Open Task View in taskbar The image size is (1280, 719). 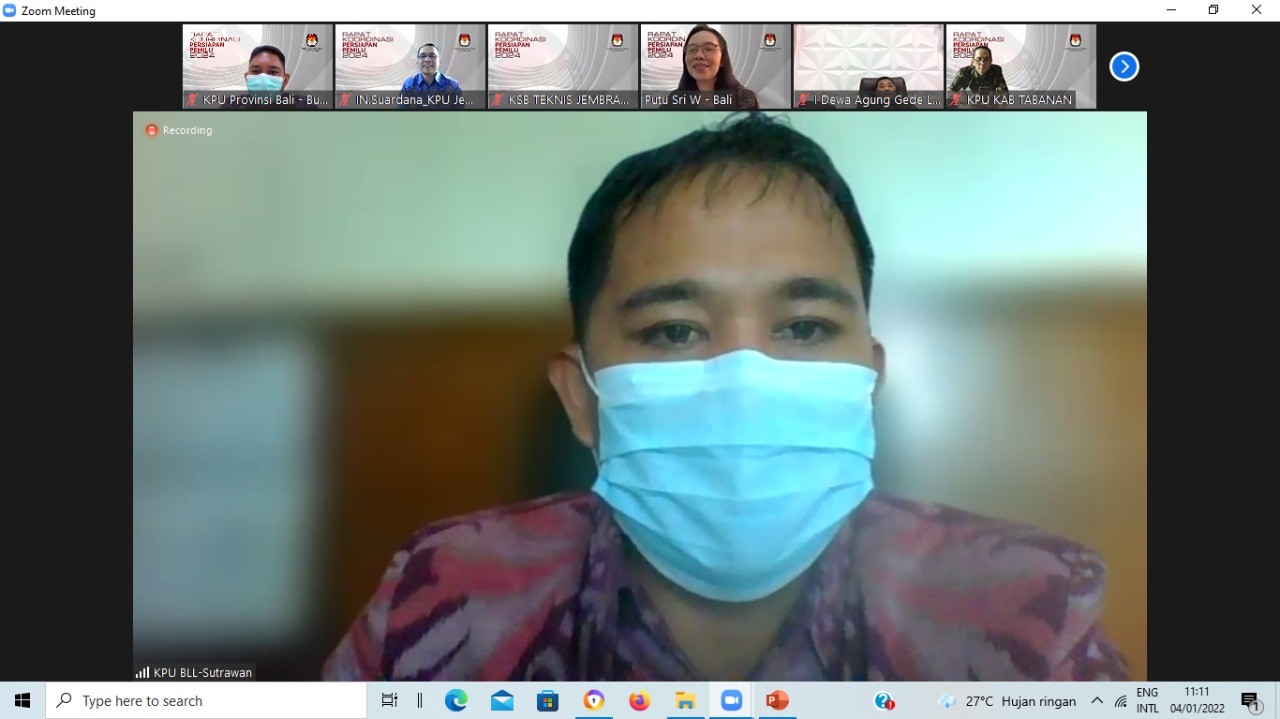(x=389, y=701)
